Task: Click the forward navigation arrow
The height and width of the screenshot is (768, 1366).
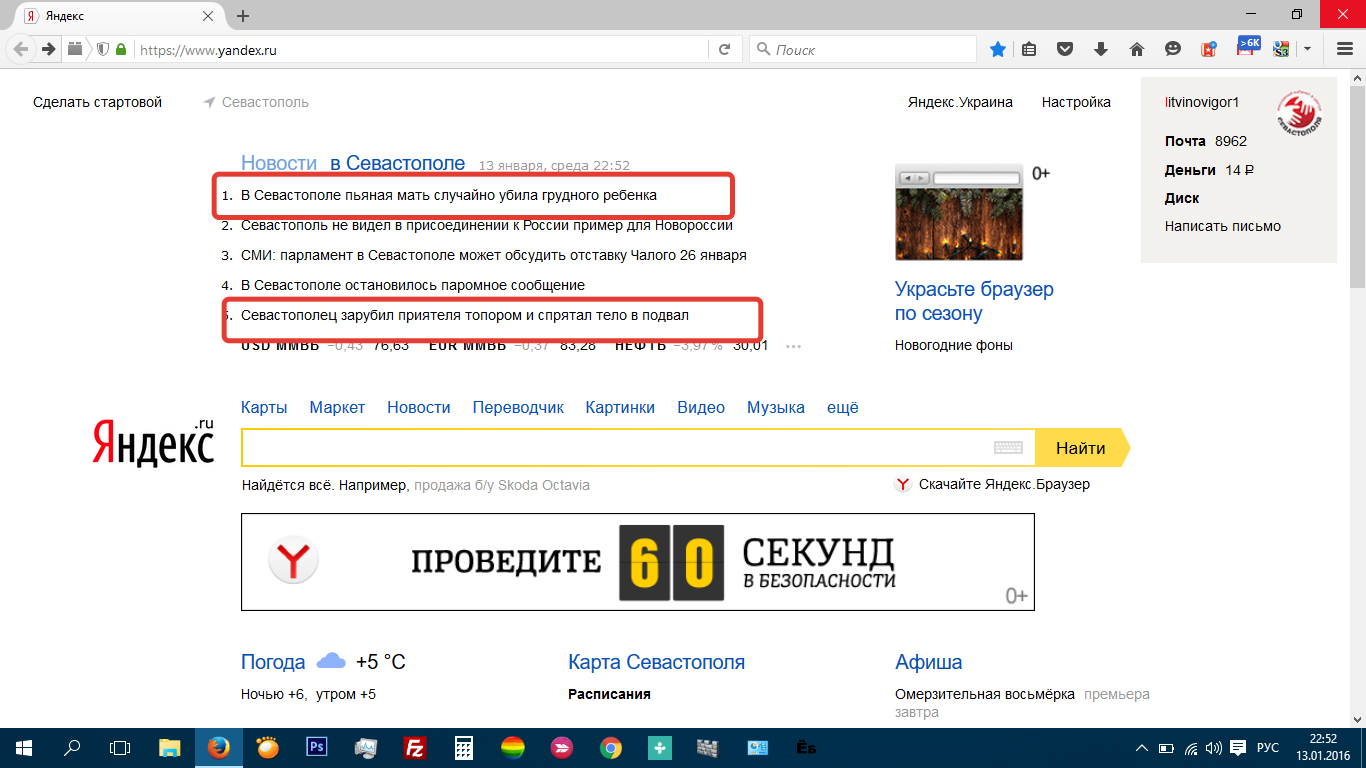Action: tap(48, 49)
